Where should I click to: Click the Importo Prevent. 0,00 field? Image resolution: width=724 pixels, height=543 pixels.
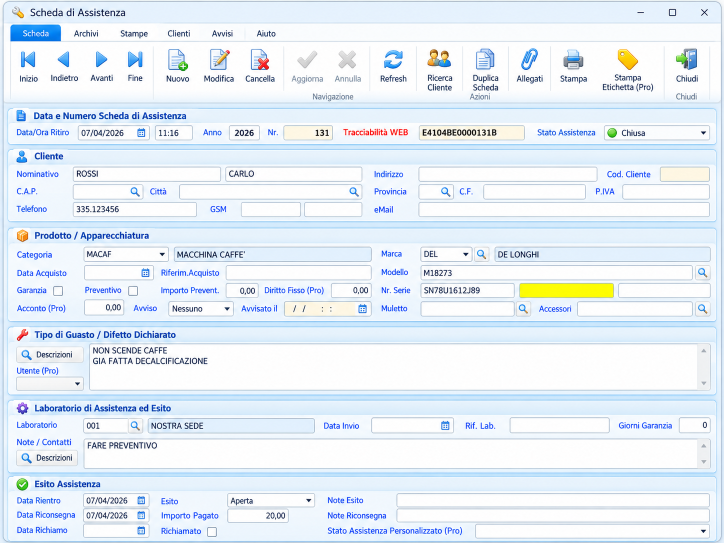(x=242, y=291)
